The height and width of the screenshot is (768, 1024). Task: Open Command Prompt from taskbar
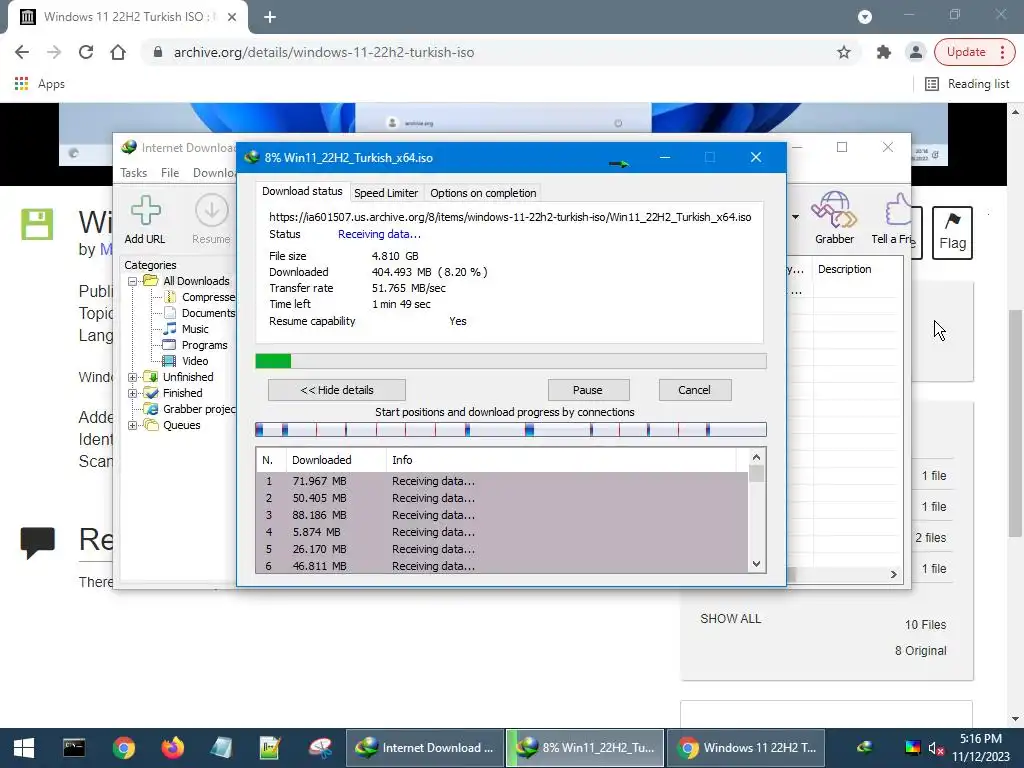pos(74,748)
